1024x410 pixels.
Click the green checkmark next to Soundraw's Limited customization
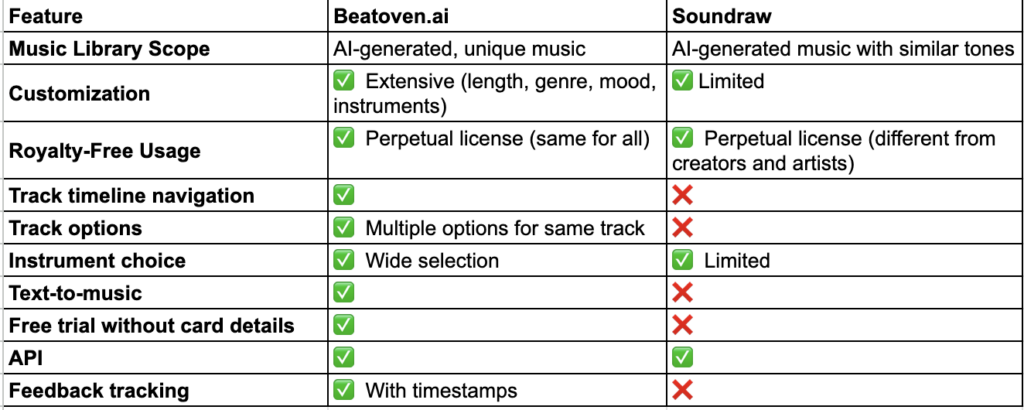684,81
